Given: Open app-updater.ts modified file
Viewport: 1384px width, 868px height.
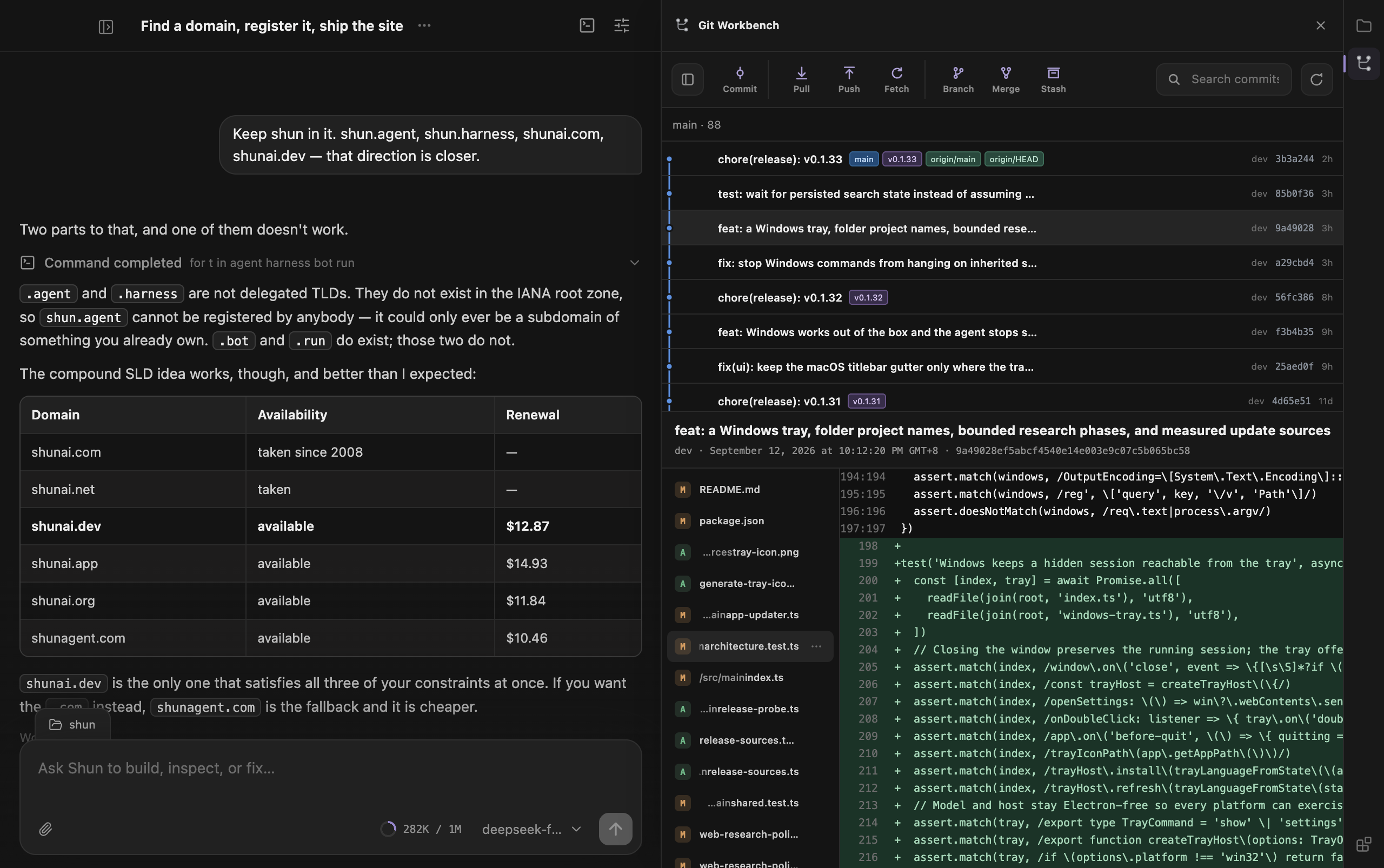Looking at the screenshot, I should (x=749, y=615).
